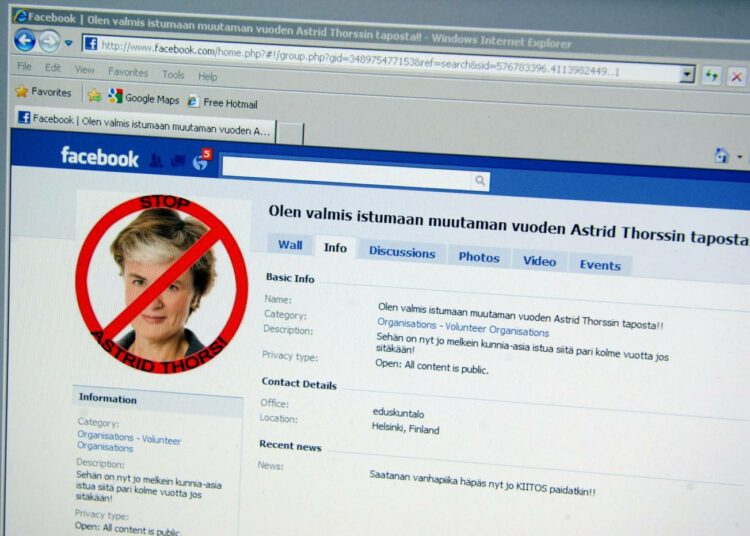Stop loading with the red X icon
The height and width of the screenshot is (536, 750).
[737, 76]
